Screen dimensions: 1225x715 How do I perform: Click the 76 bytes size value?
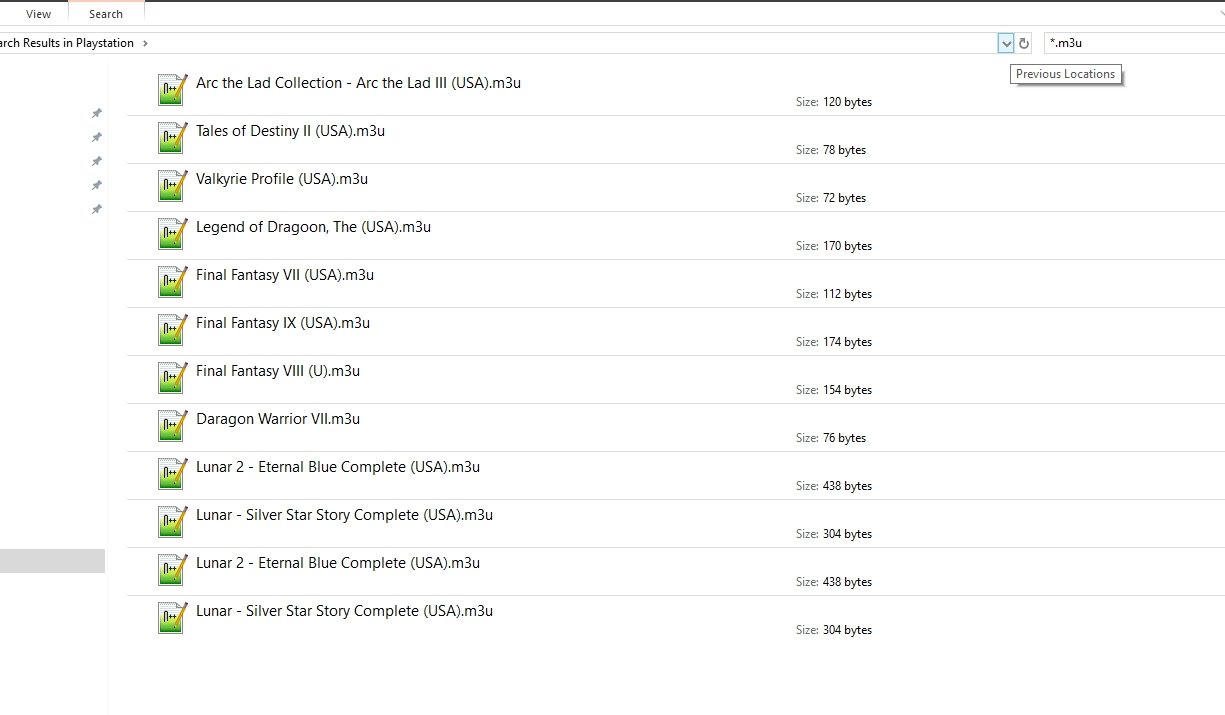844,438
